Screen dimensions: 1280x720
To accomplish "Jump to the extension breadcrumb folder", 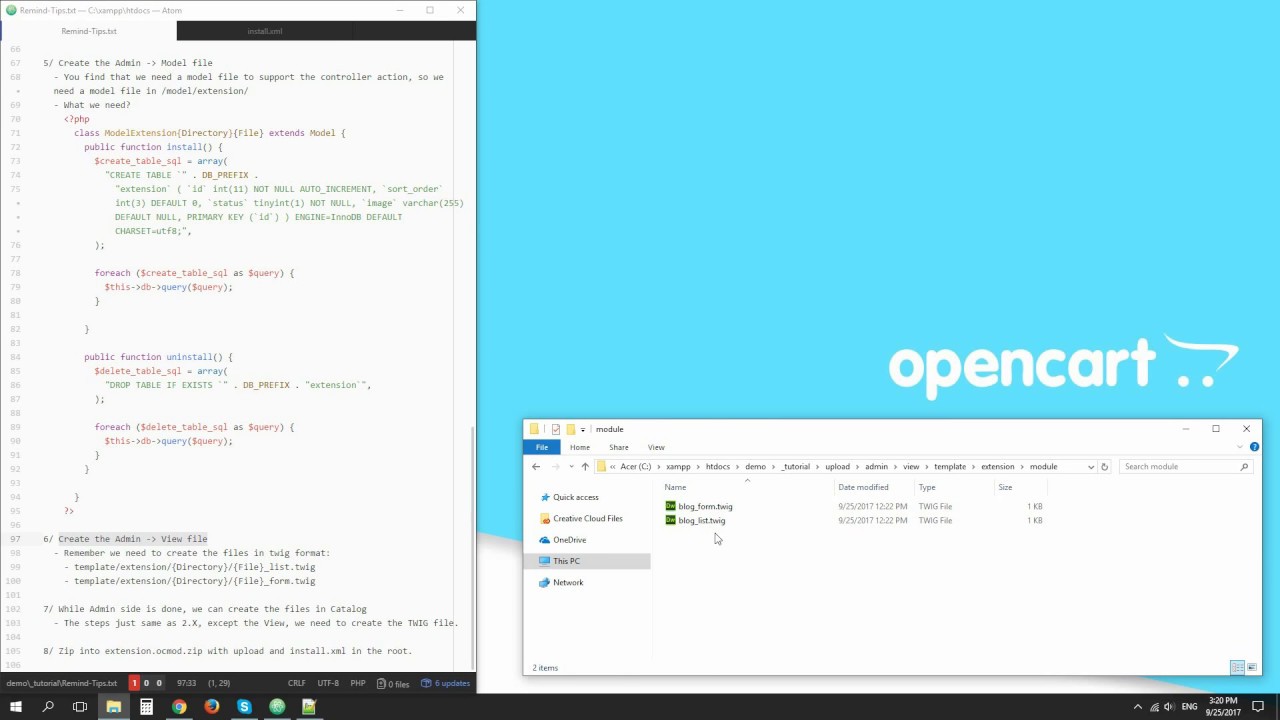I will [997, 467].
